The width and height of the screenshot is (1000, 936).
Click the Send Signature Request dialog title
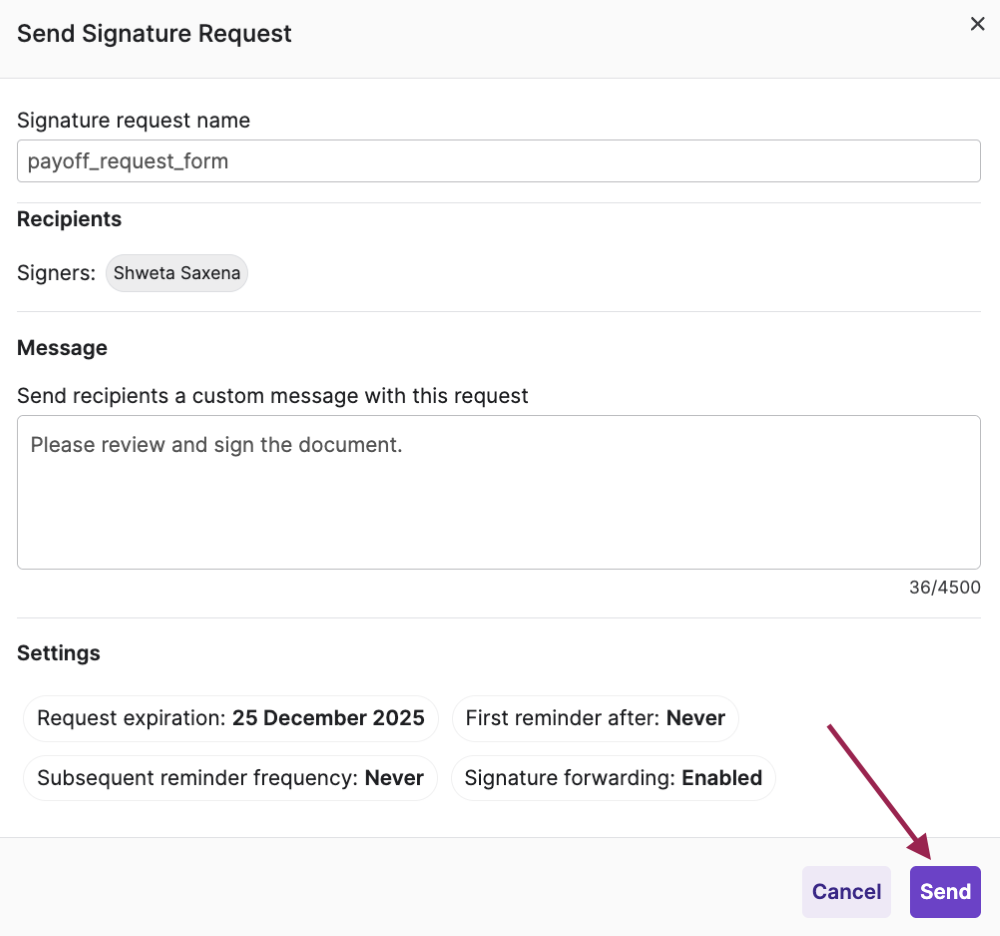[x=155, y=33]
